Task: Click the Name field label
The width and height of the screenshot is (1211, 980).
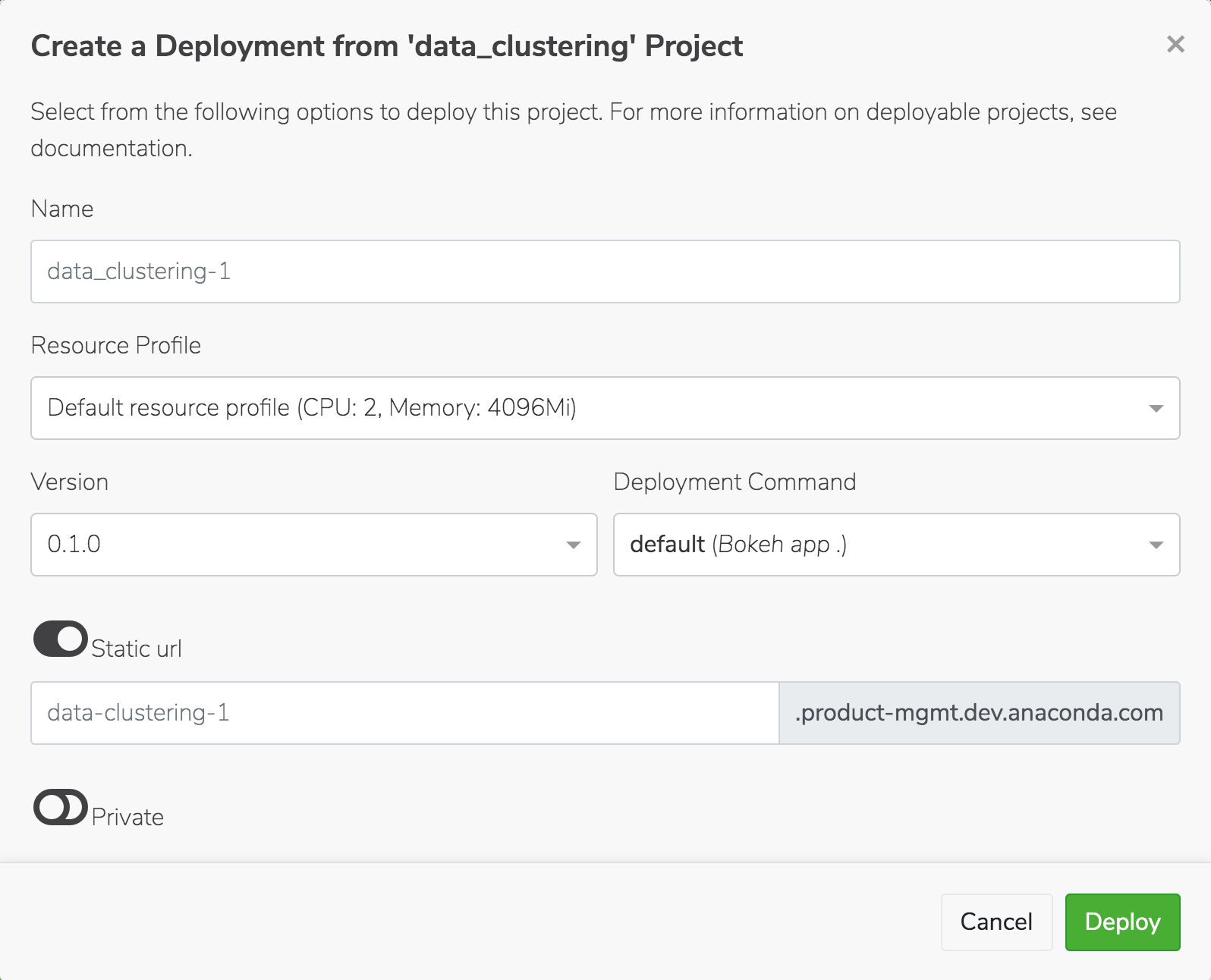Action: (x=62, y=209)
